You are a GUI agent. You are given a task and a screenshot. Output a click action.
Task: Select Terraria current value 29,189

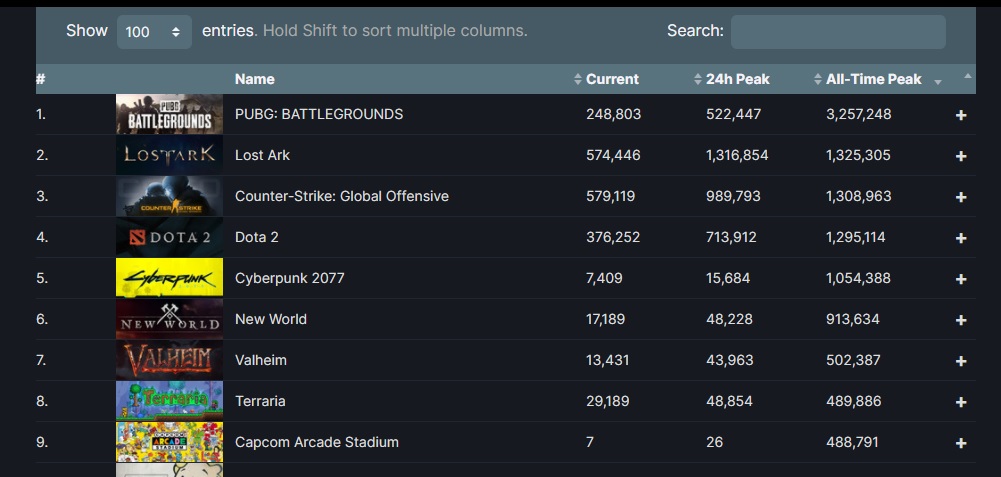point(608,400)
